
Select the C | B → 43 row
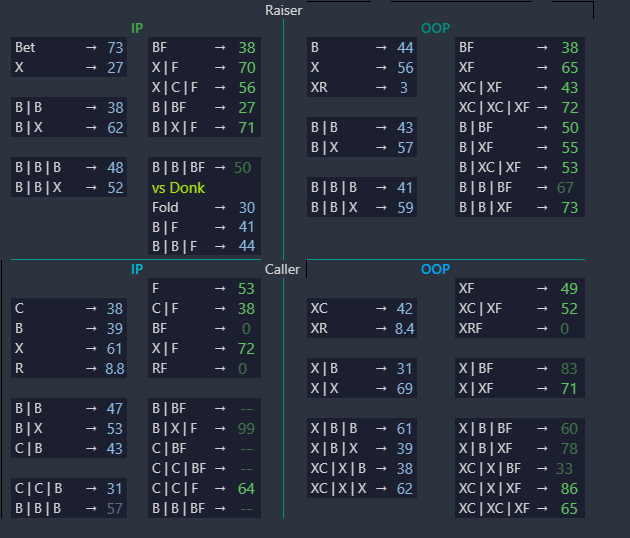click(69, 448)
